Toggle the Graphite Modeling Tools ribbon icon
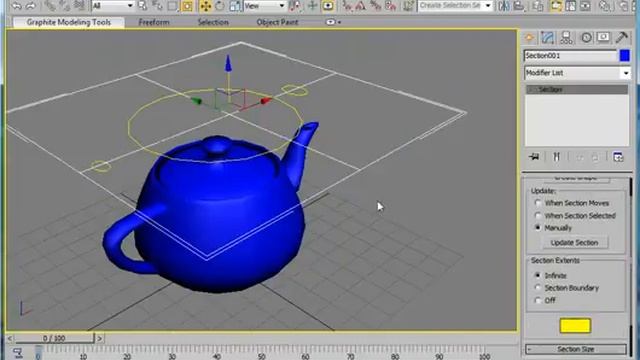This screenshot has width=640, height=360. [556, 6]
